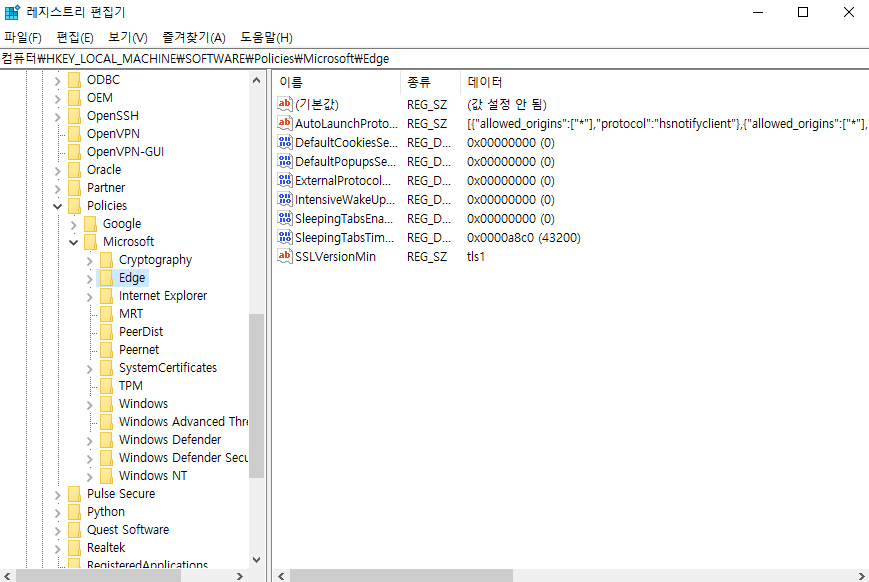This screenshot has width=869, height=582.
Task: Click the OpenSSH folder icon
Action: [74, 116]
